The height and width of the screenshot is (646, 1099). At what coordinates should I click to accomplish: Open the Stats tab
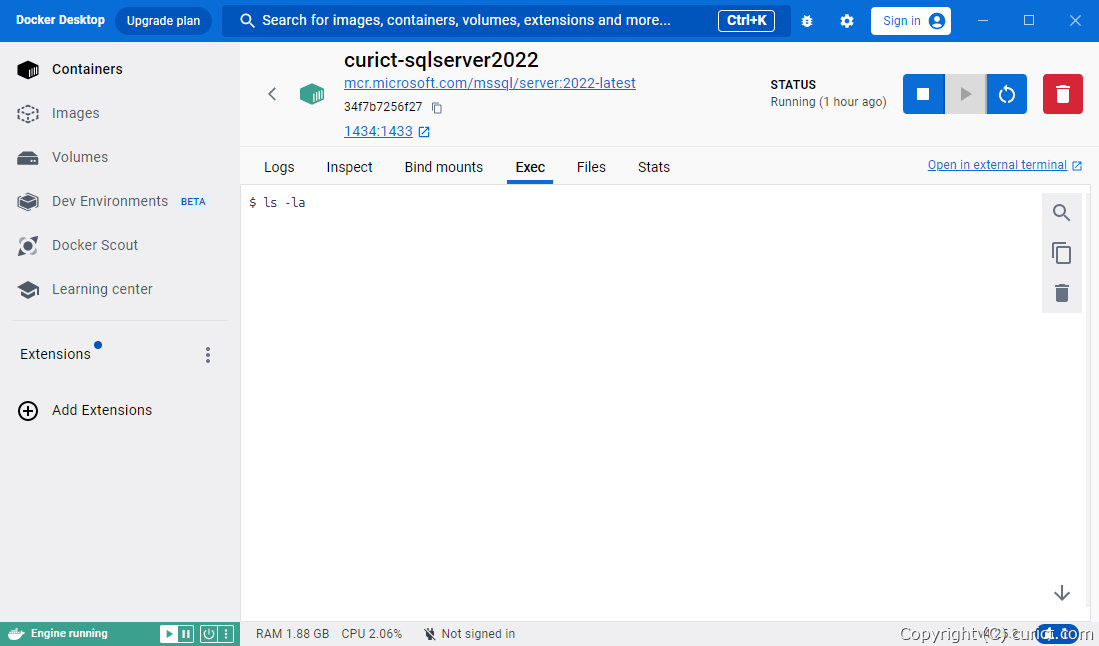tap(653, 167)
